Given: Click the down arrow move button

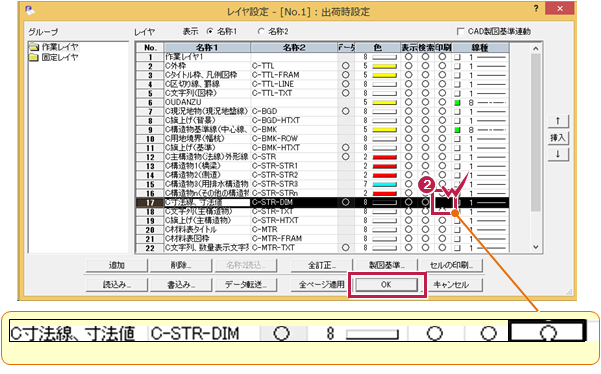Looking at the screenshot, I should pos(558,154).
